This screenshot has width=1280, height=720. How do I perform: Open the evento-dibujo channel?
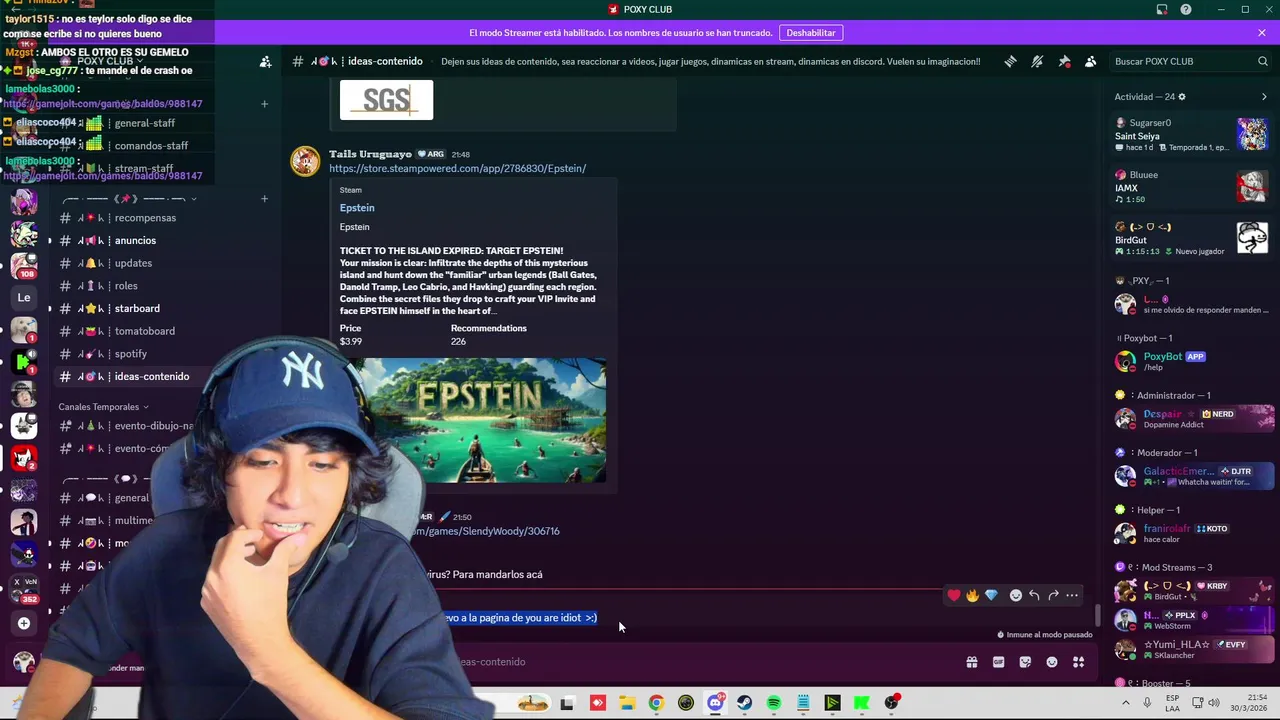(128, 426)
